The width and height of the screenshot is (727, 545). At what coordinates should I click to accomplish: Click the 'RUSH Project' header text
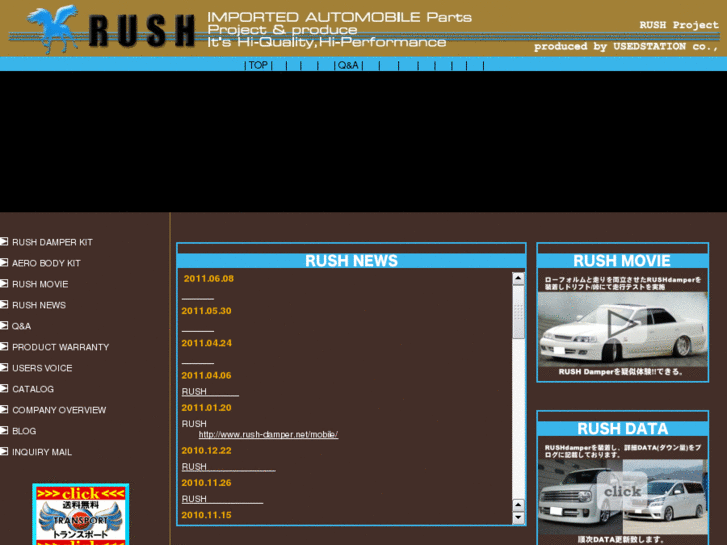pos(679,25)
